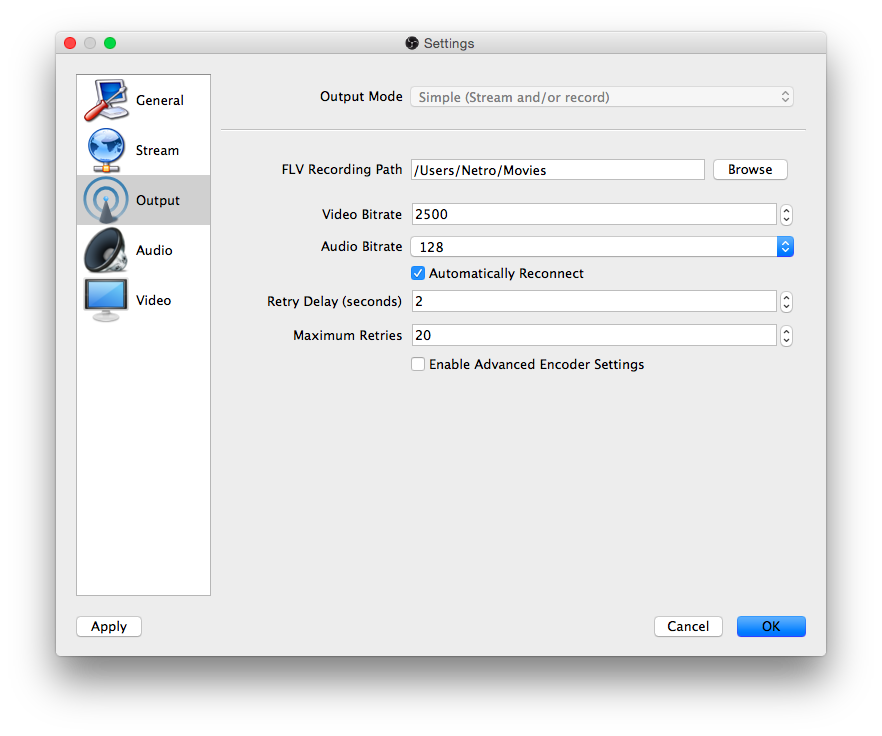This screenshot has height=736, width=882.
Task: Browse for FLV recording path
Action: coord(750,169)
